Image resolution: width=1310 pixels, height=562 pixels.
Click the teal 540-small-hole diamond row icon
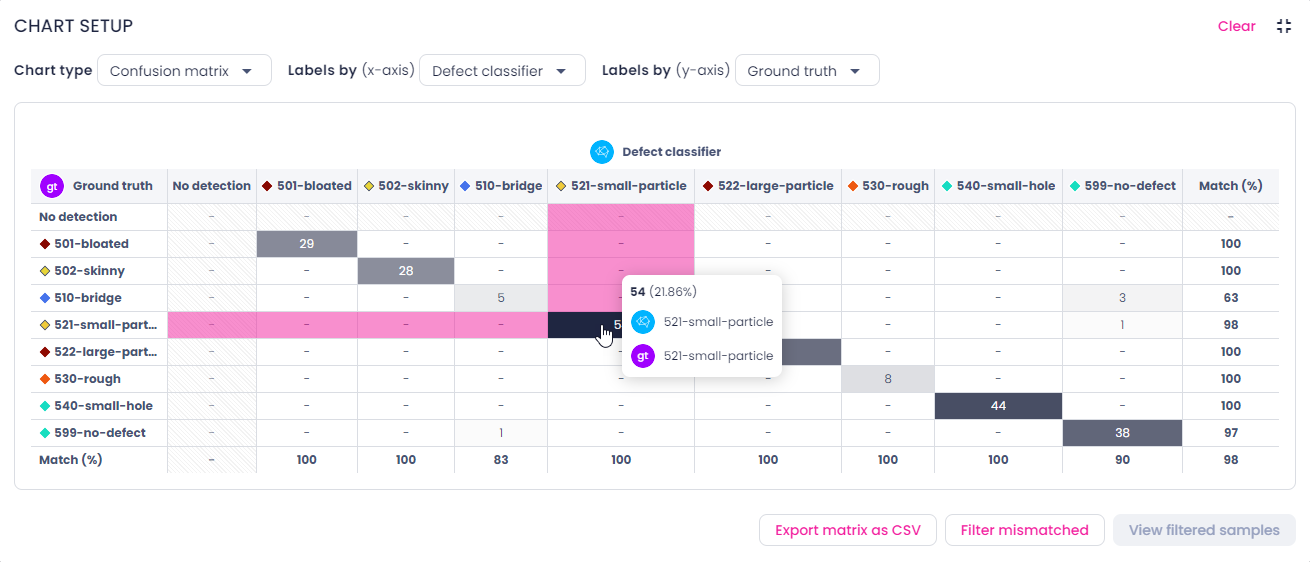[45, 406]
